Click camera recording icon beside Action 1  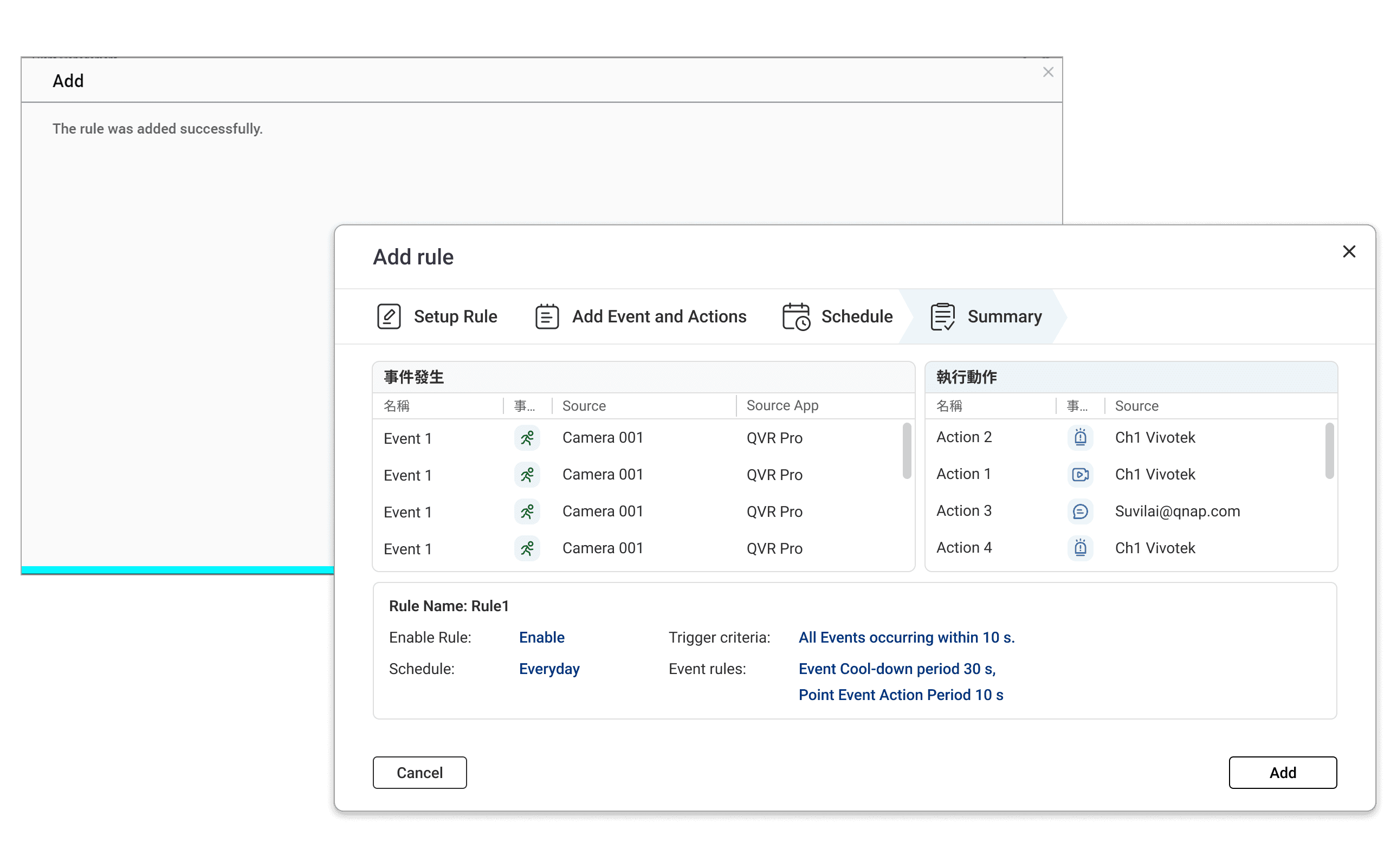(x=1080, y=474)
